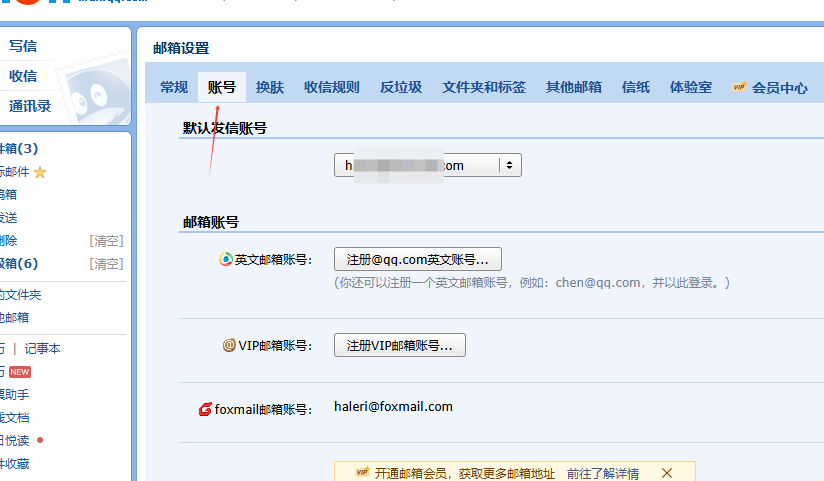The image size is (824, 481).
Task: Open the 收信规则 tab
Action: [x=332, y=87]
